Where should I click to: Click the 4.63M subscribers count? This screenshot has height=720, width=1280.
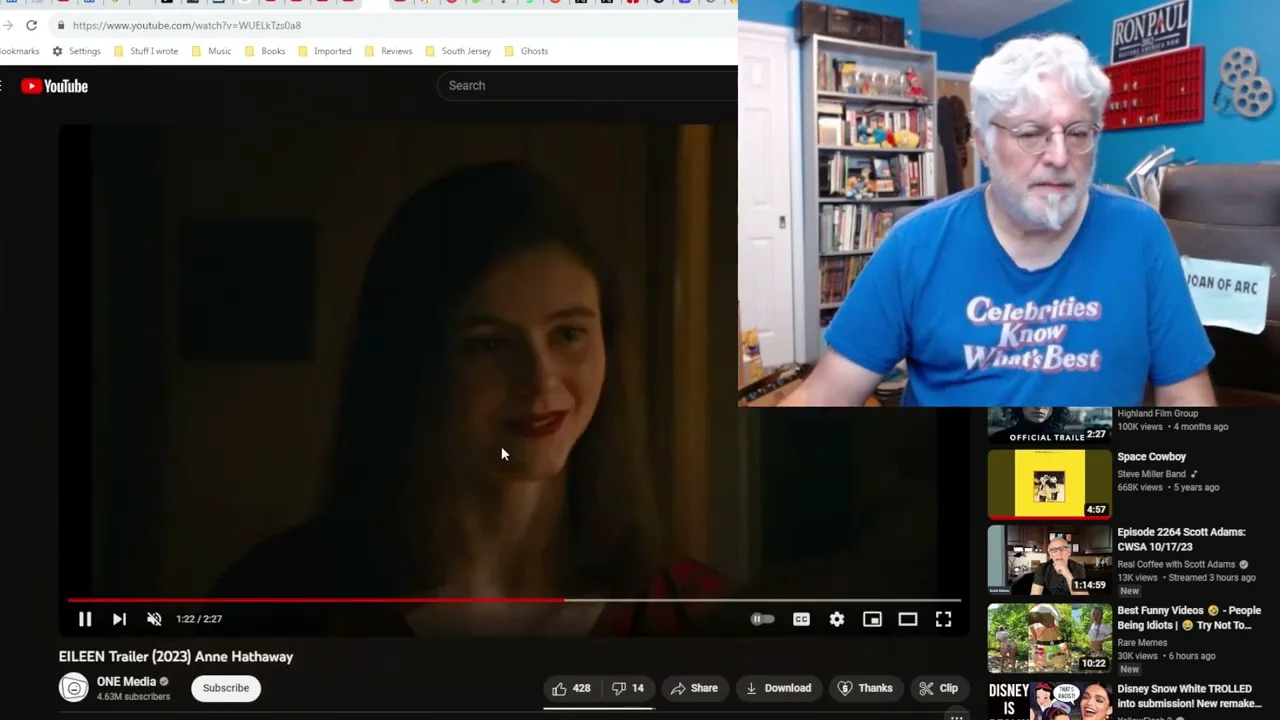(133, 697)
